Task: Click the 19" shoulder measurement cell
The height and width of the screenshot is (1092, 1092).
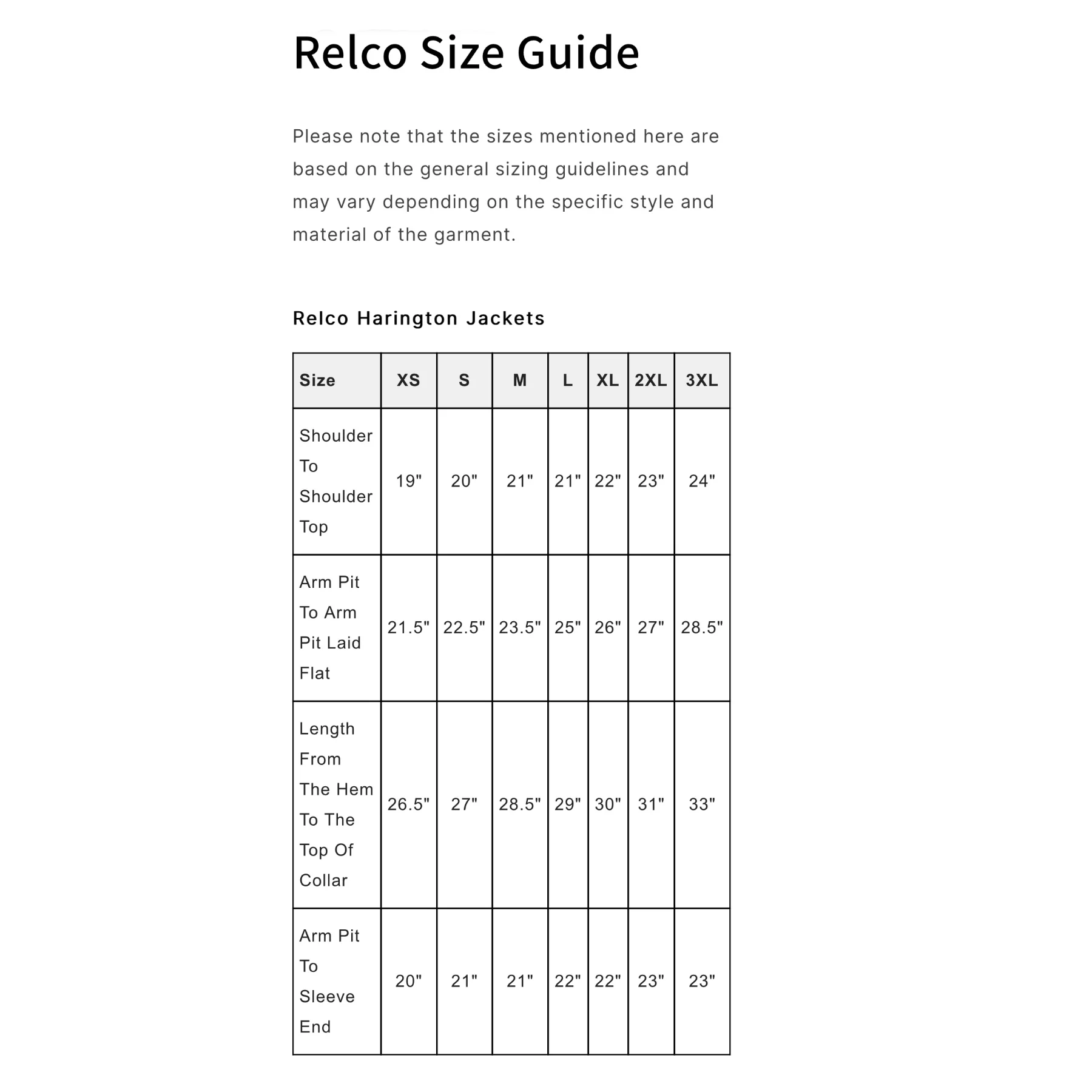Action: [408, 481]
